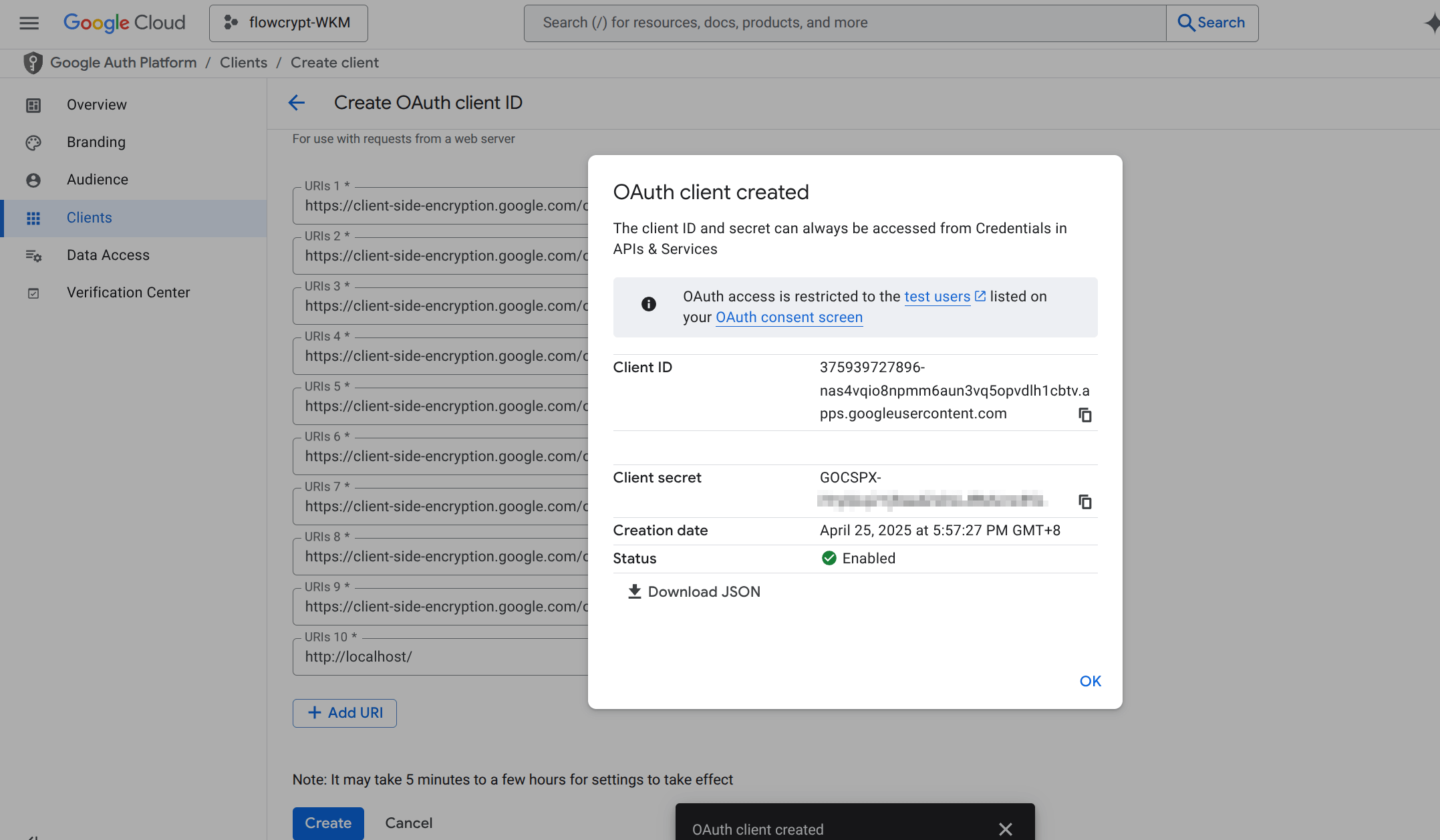The width and height of the screenshot is (1440, 840).
Task: Click the Search button in the top bar
Action: tap(1212, 23)
